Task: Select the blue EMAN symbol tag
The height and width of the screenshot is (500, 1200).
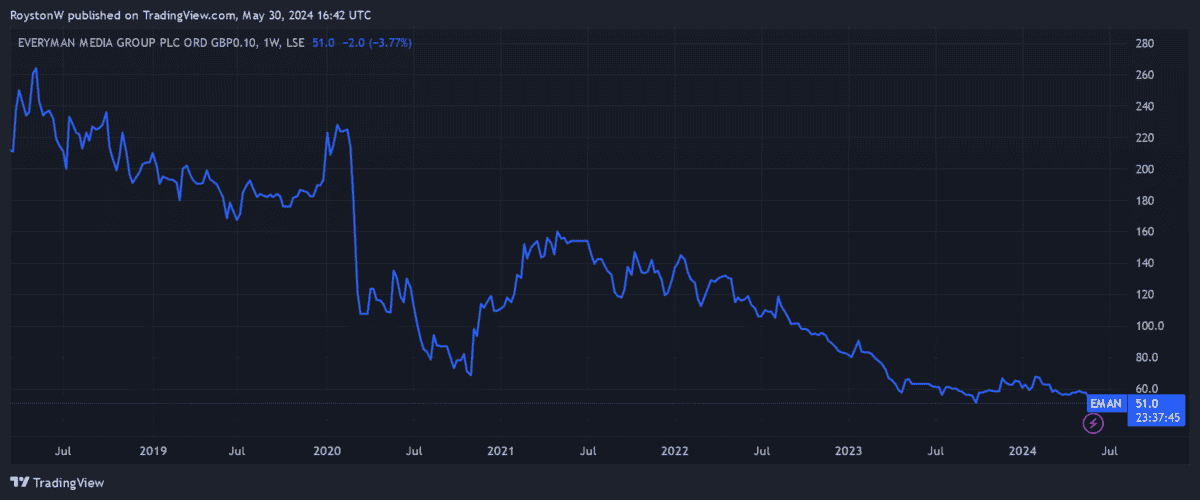Action: 1104,402
